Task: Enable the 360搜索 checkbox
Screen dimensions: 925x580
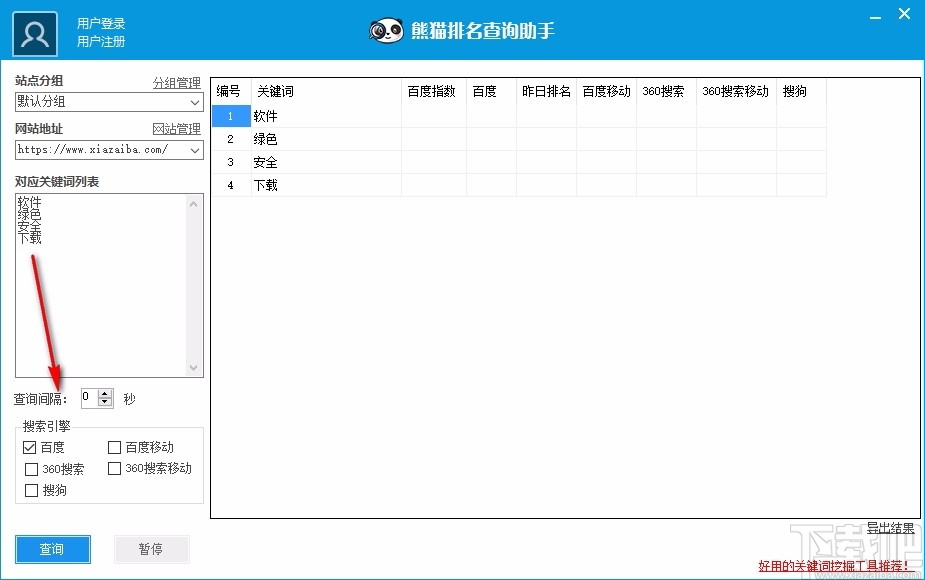Action: click(x=30, y=469)
